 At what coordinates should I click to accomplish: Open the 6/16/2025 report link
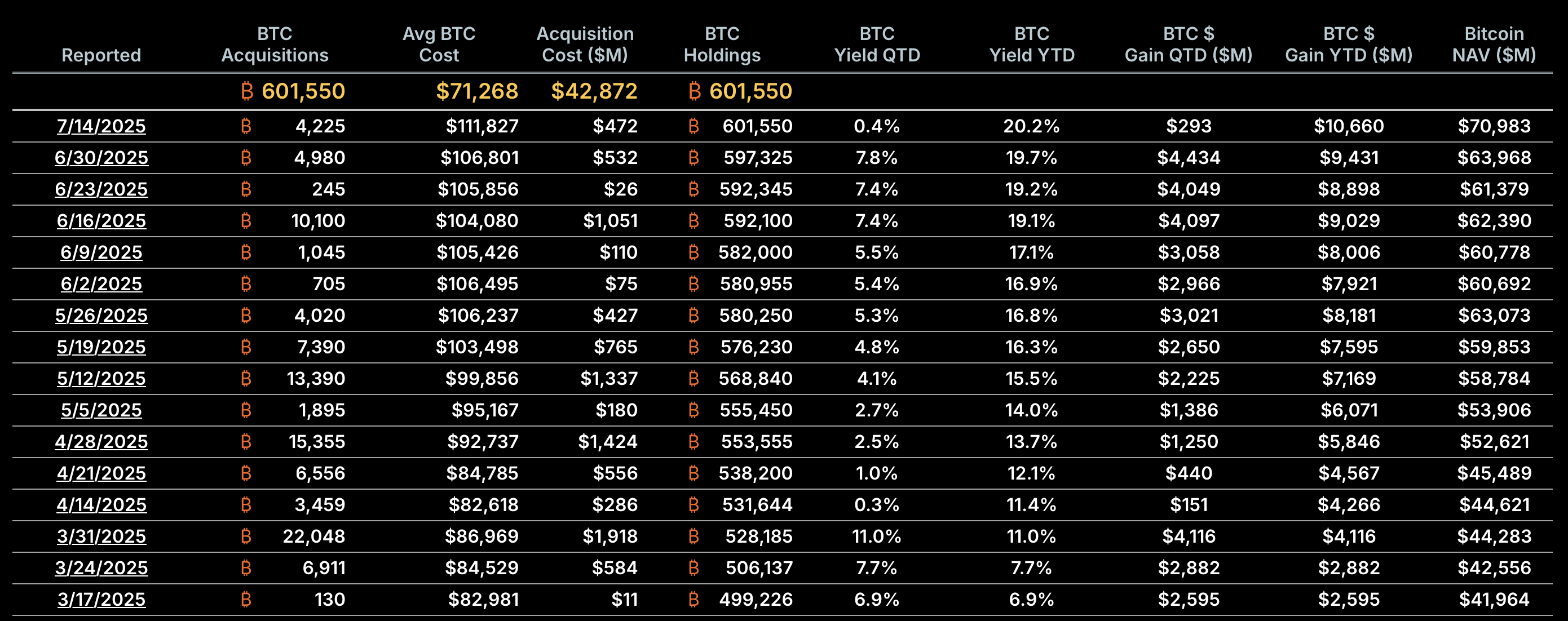click(101, 221)
